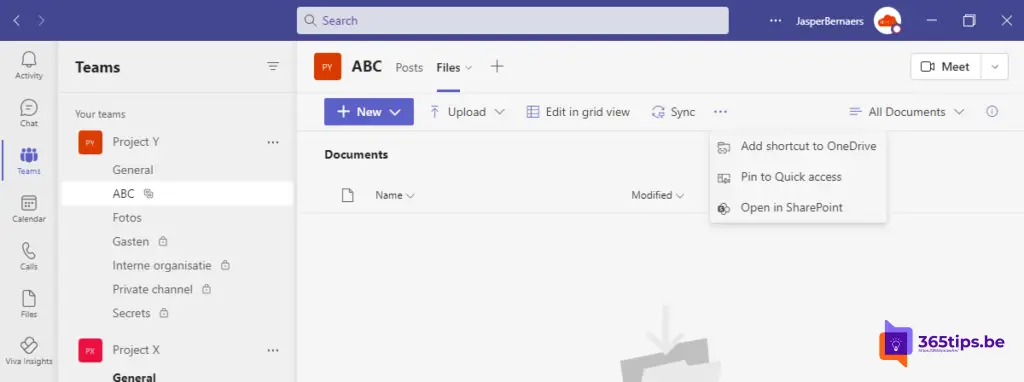Open Meet options dropdown arrow
Screen dimensions: 1024x382
coord(995,67)
